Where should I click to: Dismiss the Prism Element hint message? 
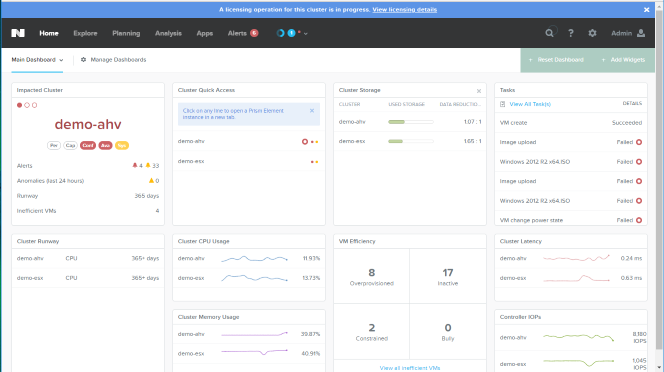(312, 111)
